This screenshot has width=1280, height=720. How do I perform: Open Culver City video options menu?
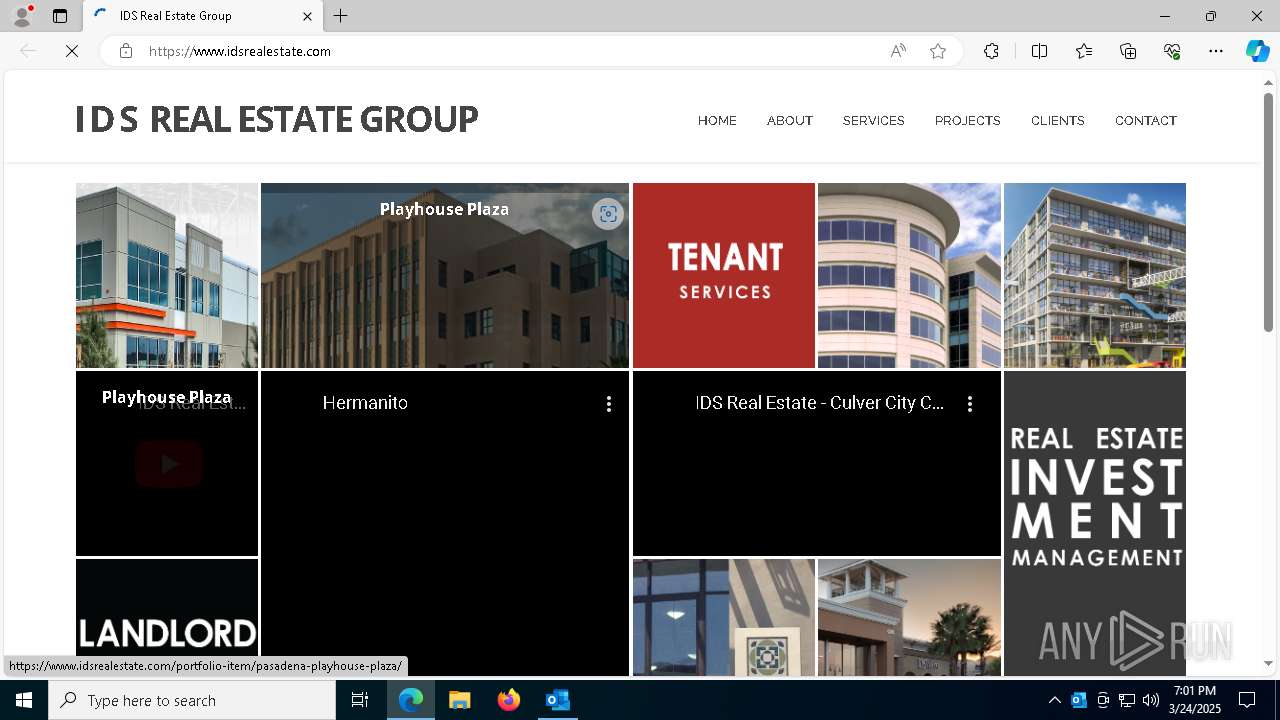pos(969,404)
